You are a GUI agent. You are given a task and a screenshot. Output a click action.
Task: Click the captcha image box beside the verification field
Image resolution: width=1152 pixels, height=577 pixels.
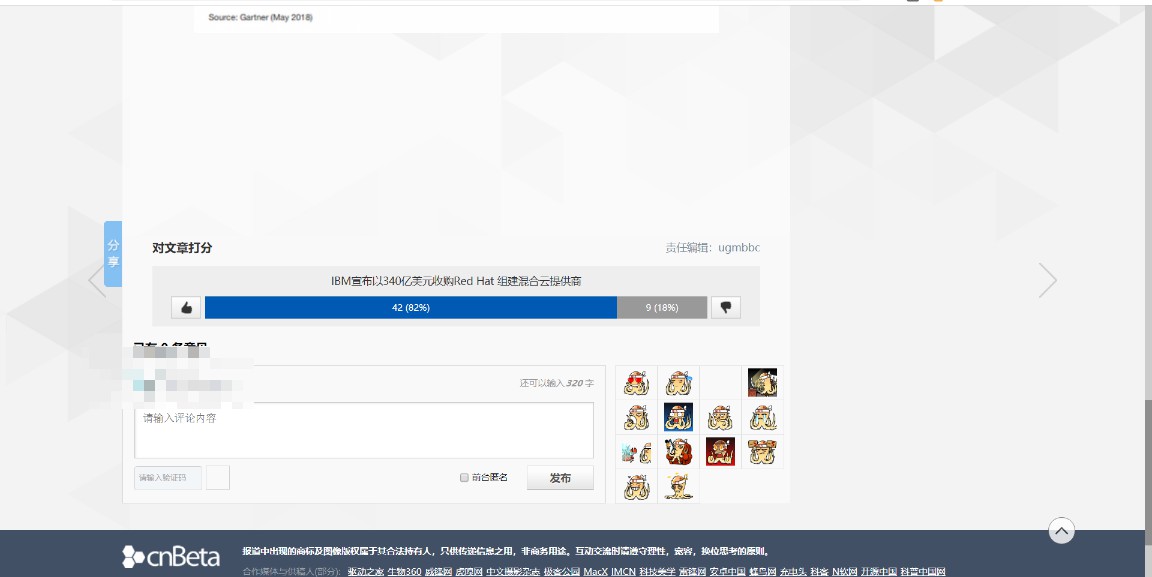[x=217, y=478]
